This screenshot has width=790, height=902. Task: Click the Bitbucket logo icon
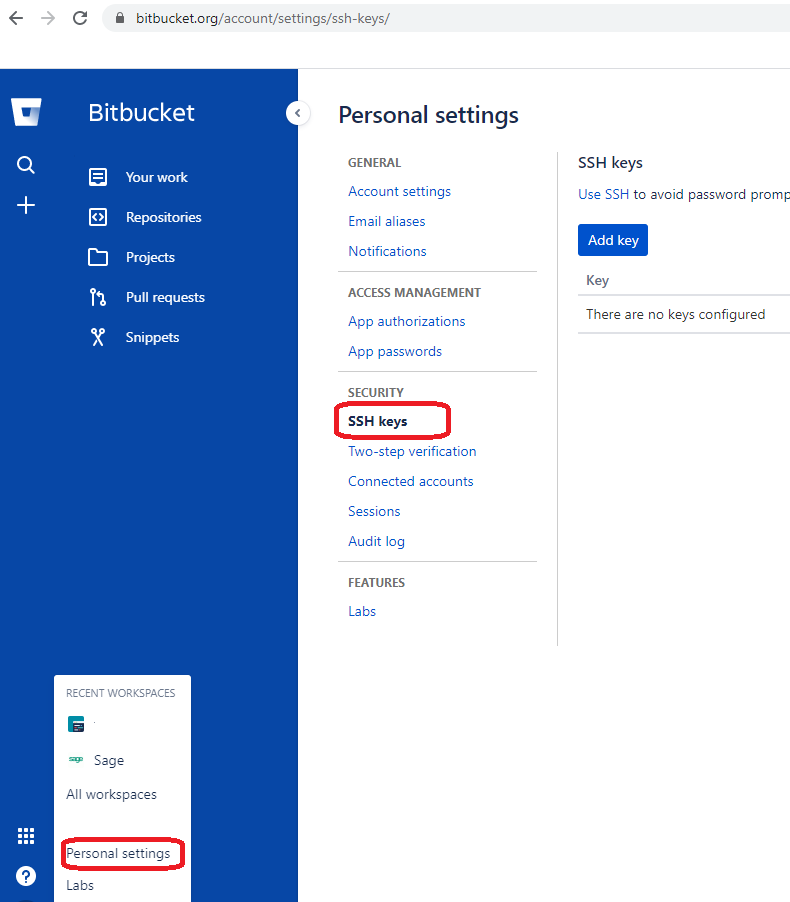click(x=26, y=112)
